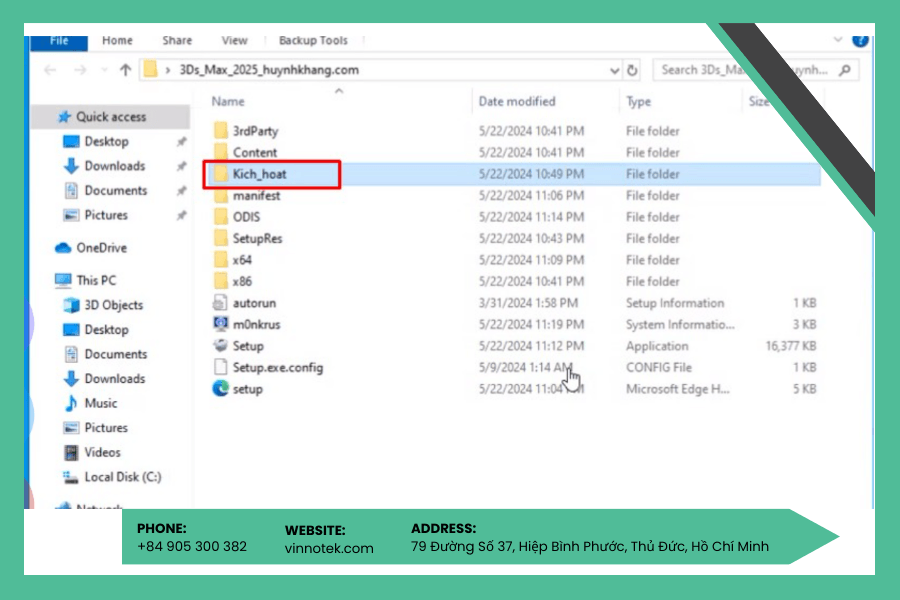Open pinned Documents under Quick access

coord(115,191)
